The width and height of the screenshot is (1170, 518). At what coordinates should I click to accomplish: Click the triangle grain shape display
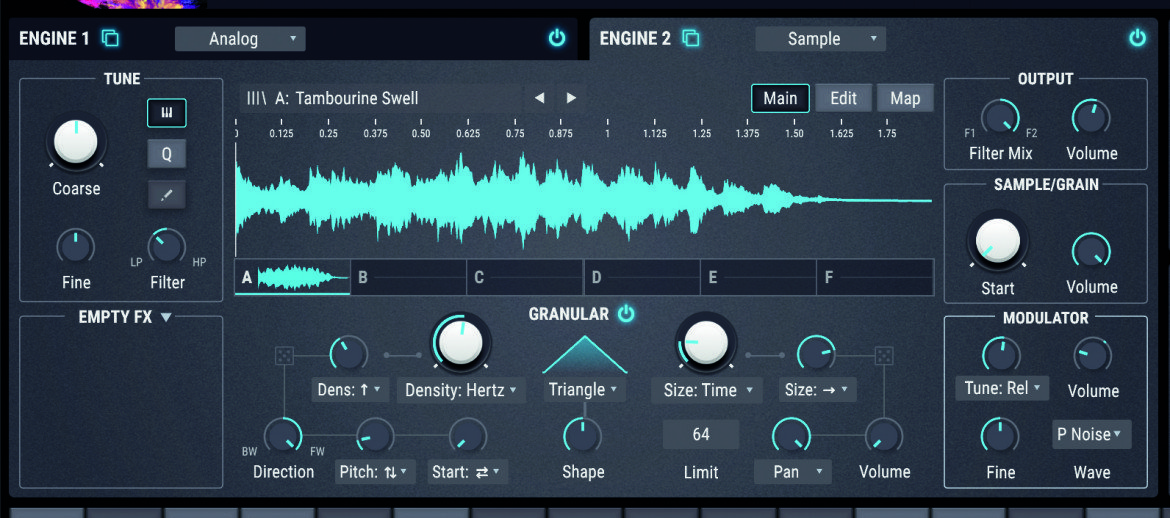pyautogui.click(x=584, y=355)
